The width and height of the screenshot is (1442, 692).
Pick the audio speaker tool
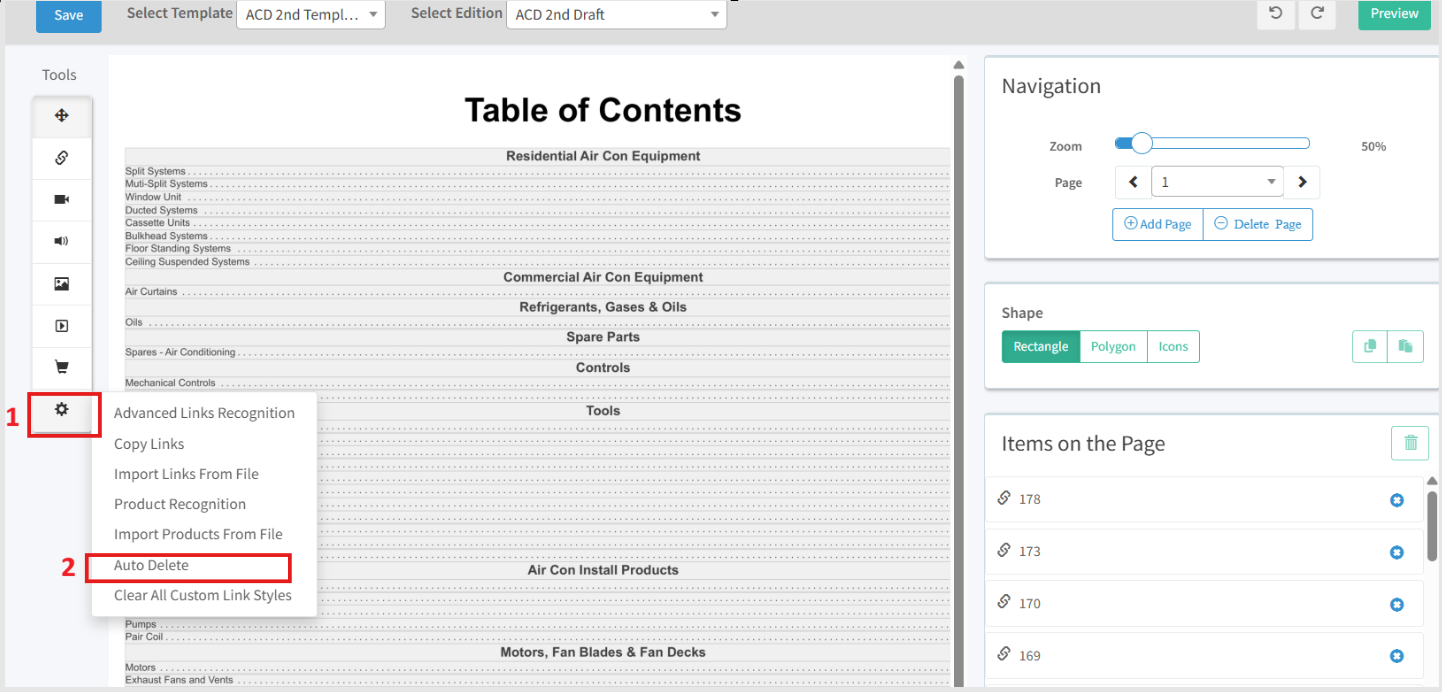point(61,241)
